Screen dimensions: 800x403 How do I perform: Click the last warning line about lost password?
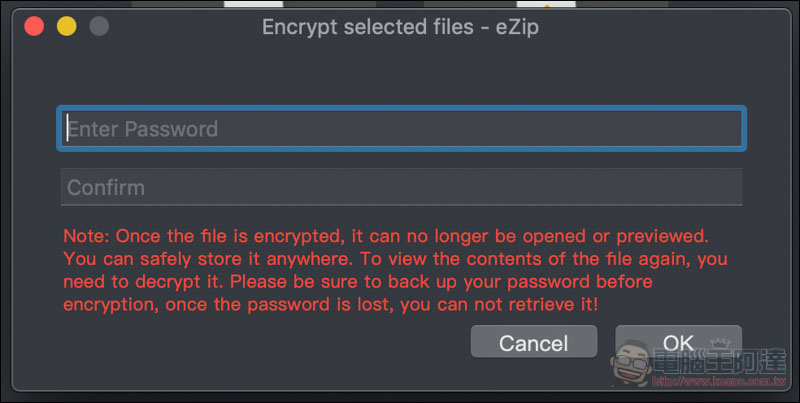(x=330, y=305)
